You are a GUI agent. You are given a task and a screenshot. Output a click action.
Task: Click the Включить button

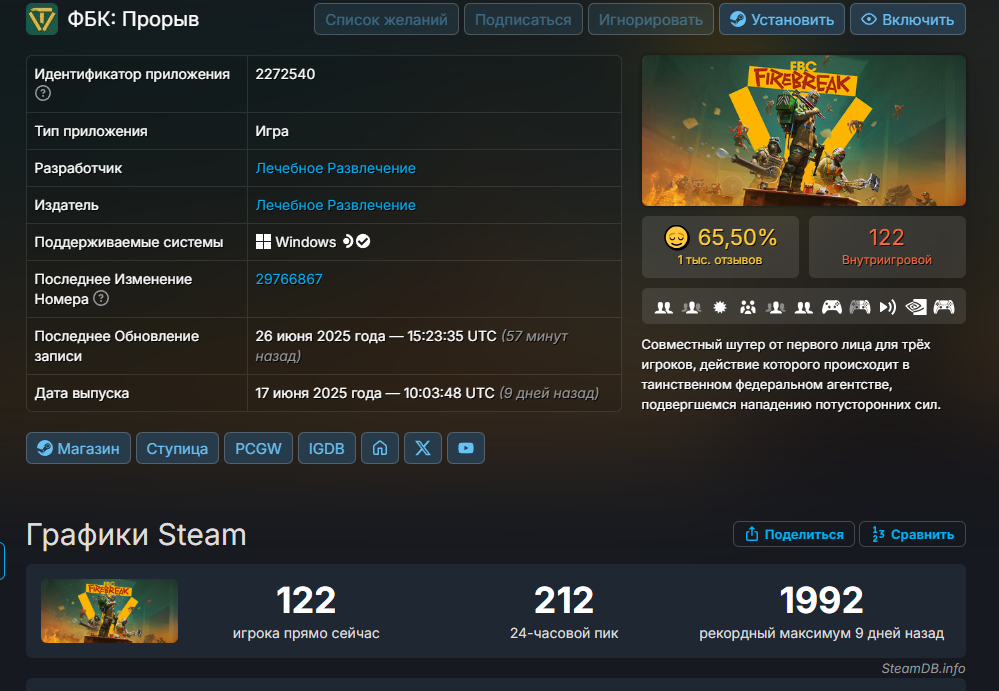(908, 19)
